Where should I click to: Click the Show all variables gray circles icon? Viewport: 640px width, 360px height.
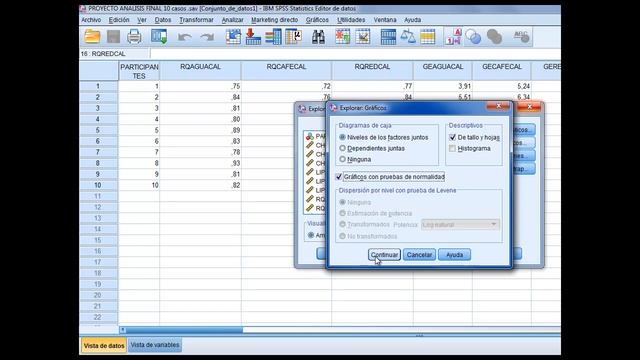coord(494,37)
